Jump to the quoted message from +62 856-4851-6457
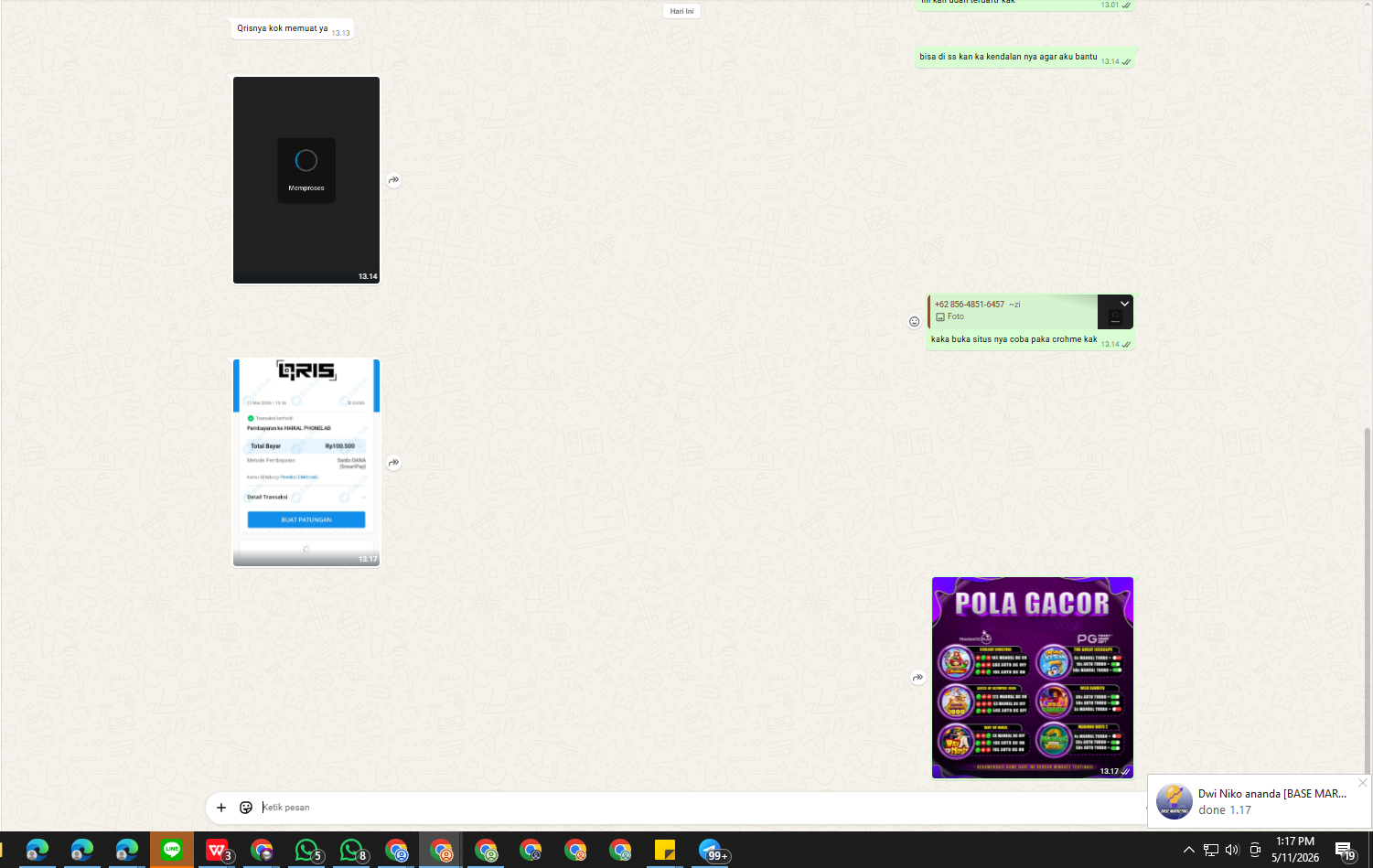The height and width of the screenshot is (868, 1373). (x=1031, y=312)
